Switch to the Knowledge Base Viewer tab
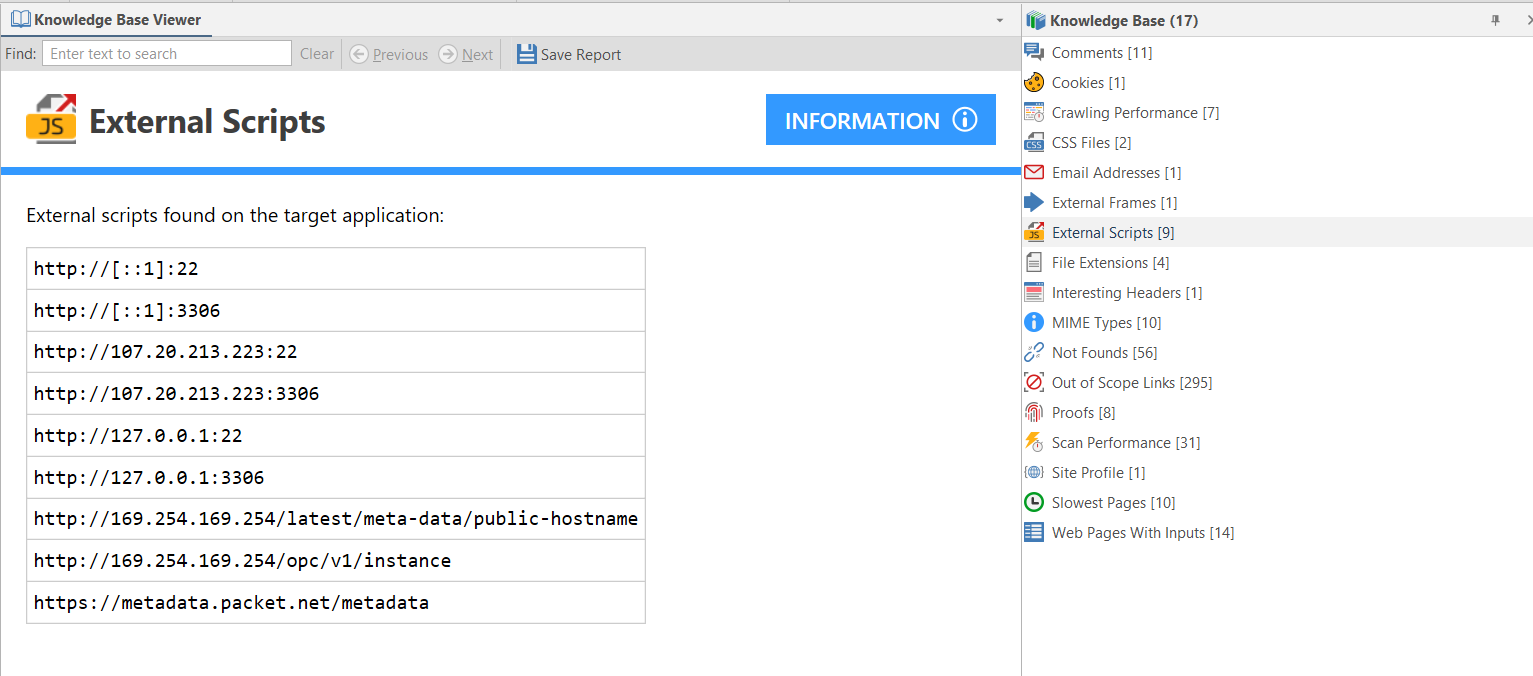Viewport: 1533px width, 676px height. 105,19
